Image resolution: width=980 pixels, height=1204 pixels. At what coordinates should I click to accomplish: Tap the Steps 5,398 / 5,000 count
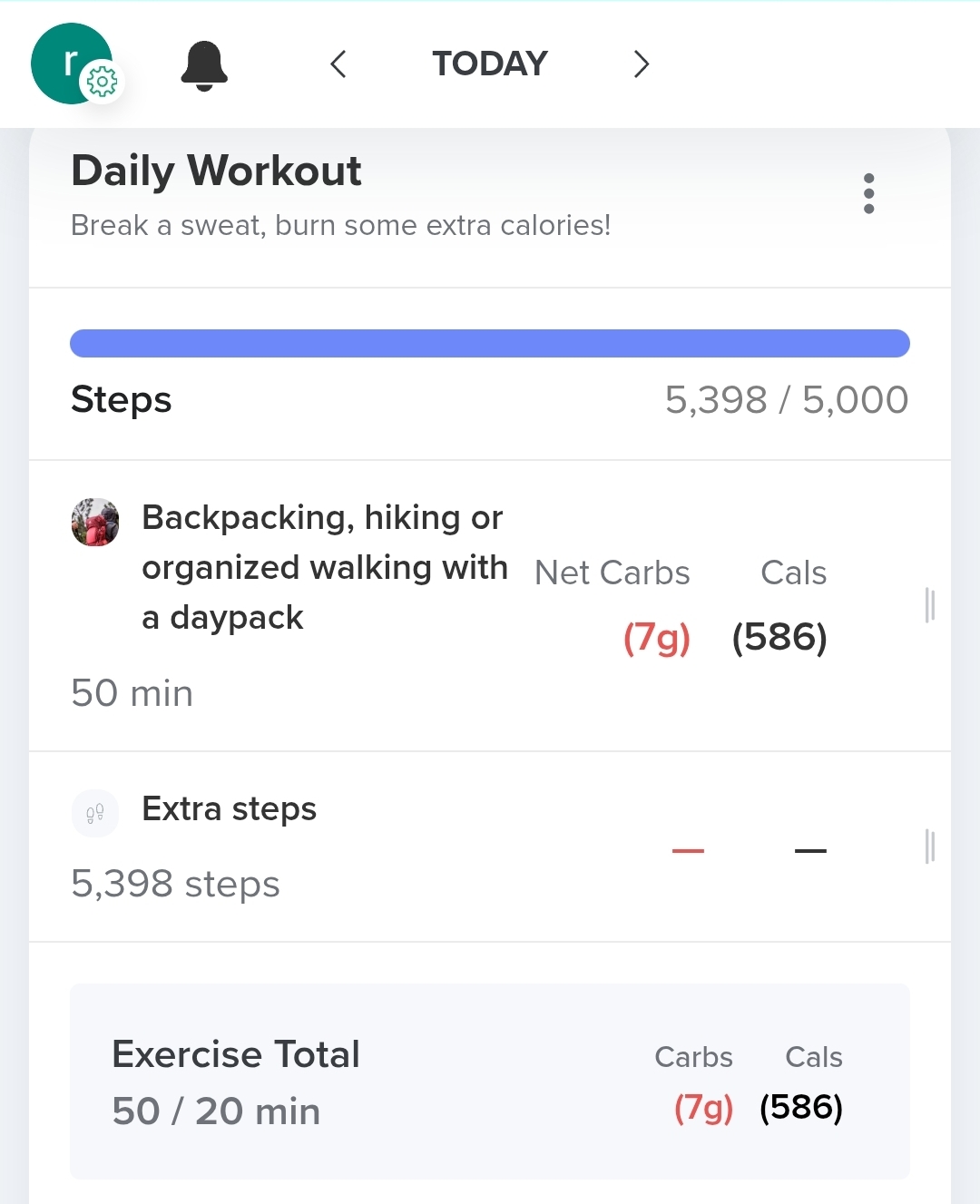[x=786, y=400]
